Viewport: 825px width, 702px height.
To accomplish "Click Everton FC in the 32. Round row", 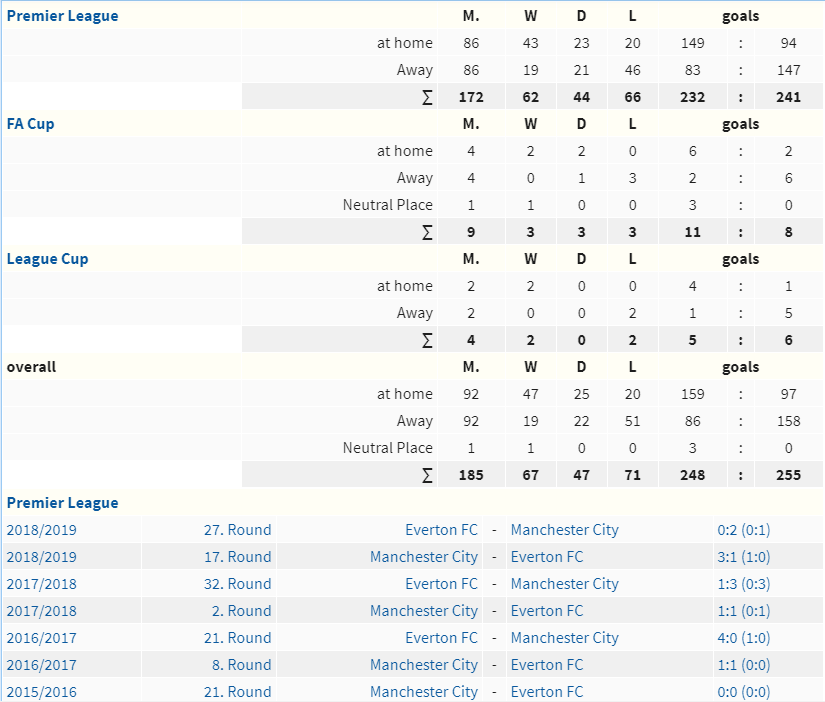I will (x=441, y=584).
